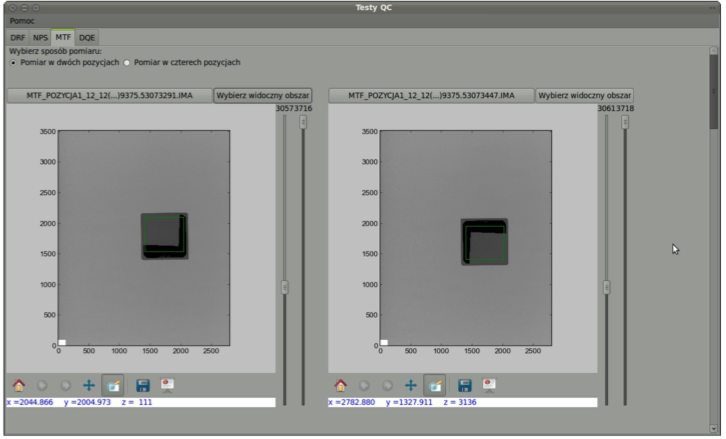Switch to the DQE tab
The image size is (726, 439).
pyautogui.click(x=87, y=37)
